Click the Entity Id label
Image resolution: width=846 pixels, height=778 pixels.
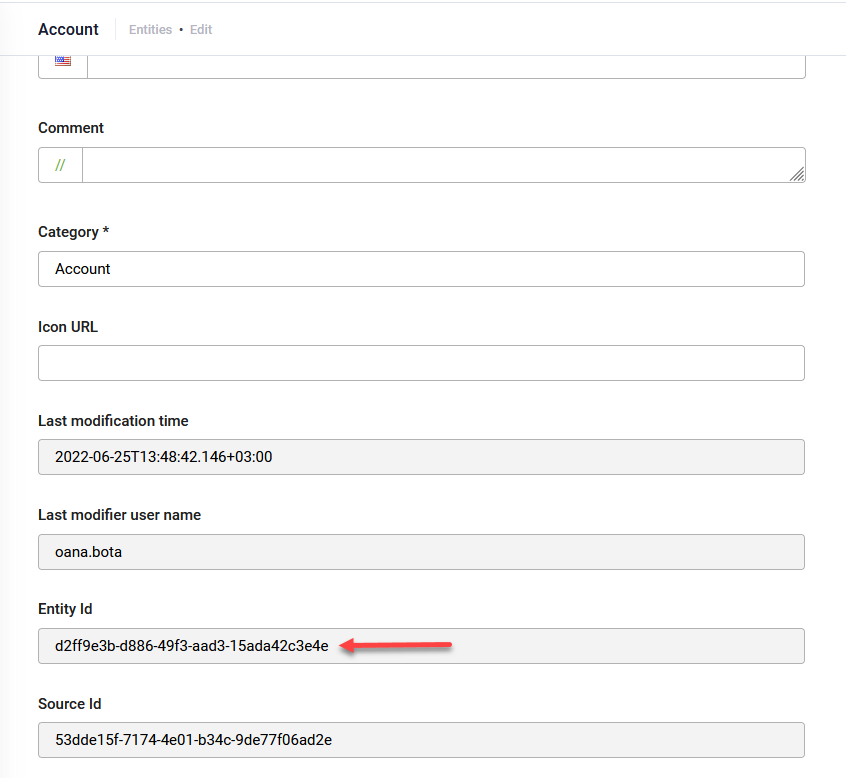pos(65,609)
